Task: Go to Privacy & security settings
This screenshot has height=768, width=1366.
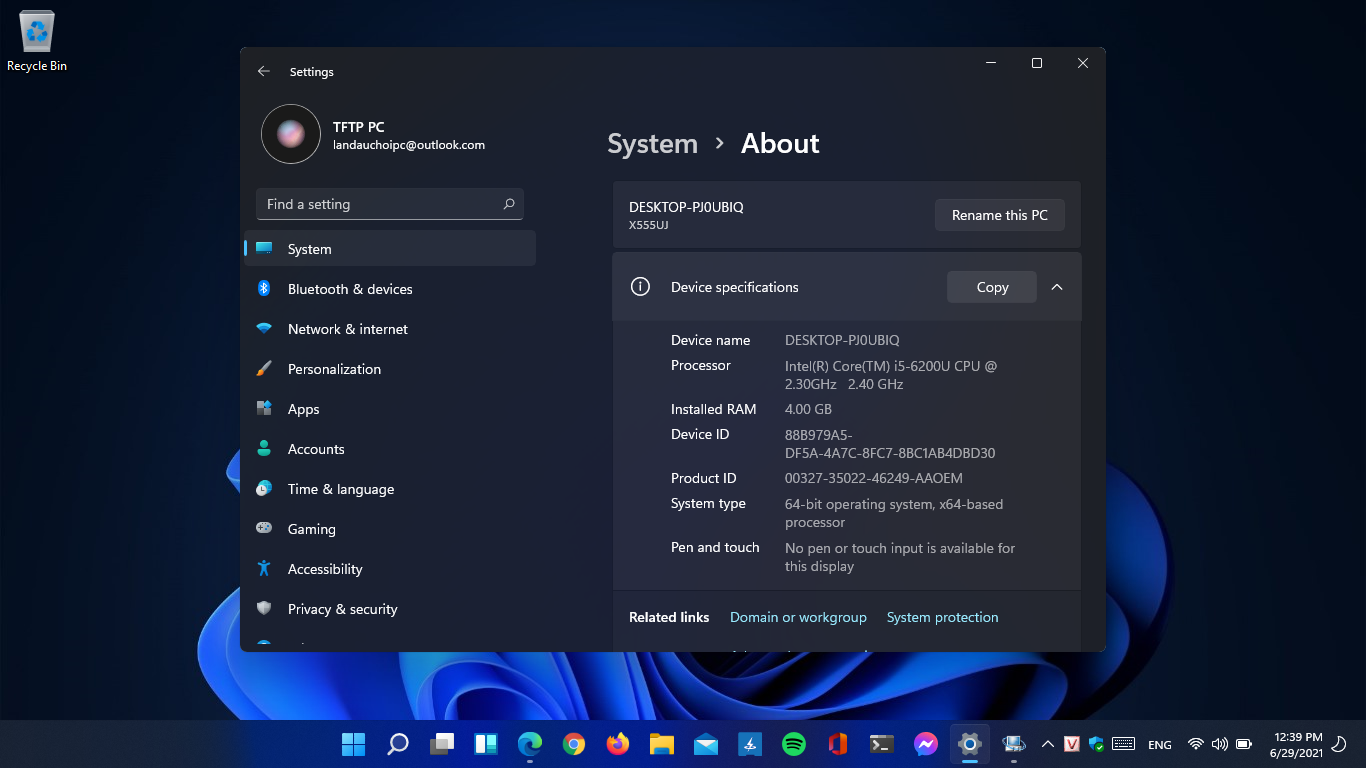Action: click(390, 609)
